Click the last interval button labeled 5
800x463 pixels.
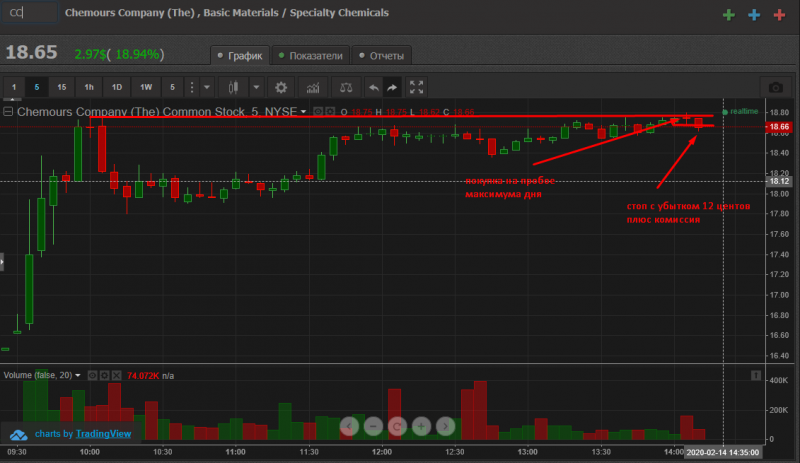point(172,87)
